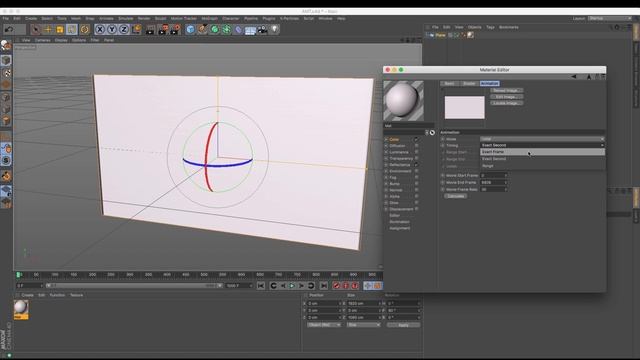Go to end of timeline
Screen dimensions: 640x360
point(324,286)
